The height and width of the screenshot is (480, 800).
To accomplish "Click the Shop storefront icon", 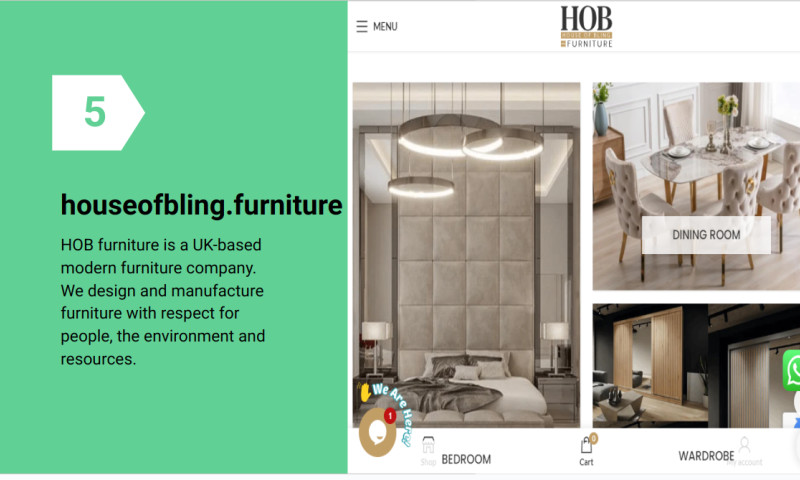I will tap(428, 445).
